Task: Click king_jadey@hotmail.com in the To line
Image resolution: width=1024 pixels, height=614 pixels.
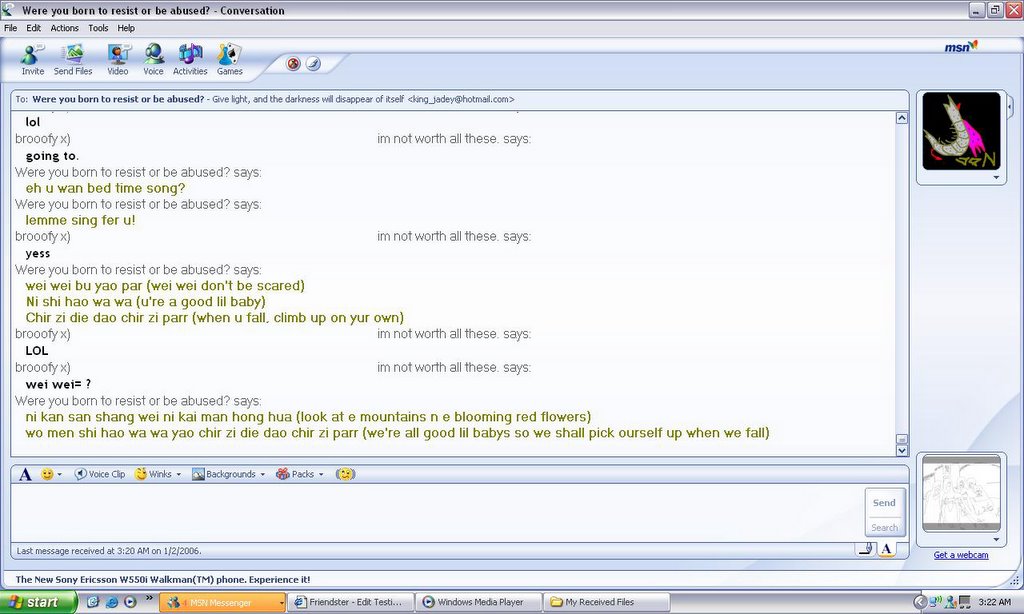Action: click(x=461, y=99)
